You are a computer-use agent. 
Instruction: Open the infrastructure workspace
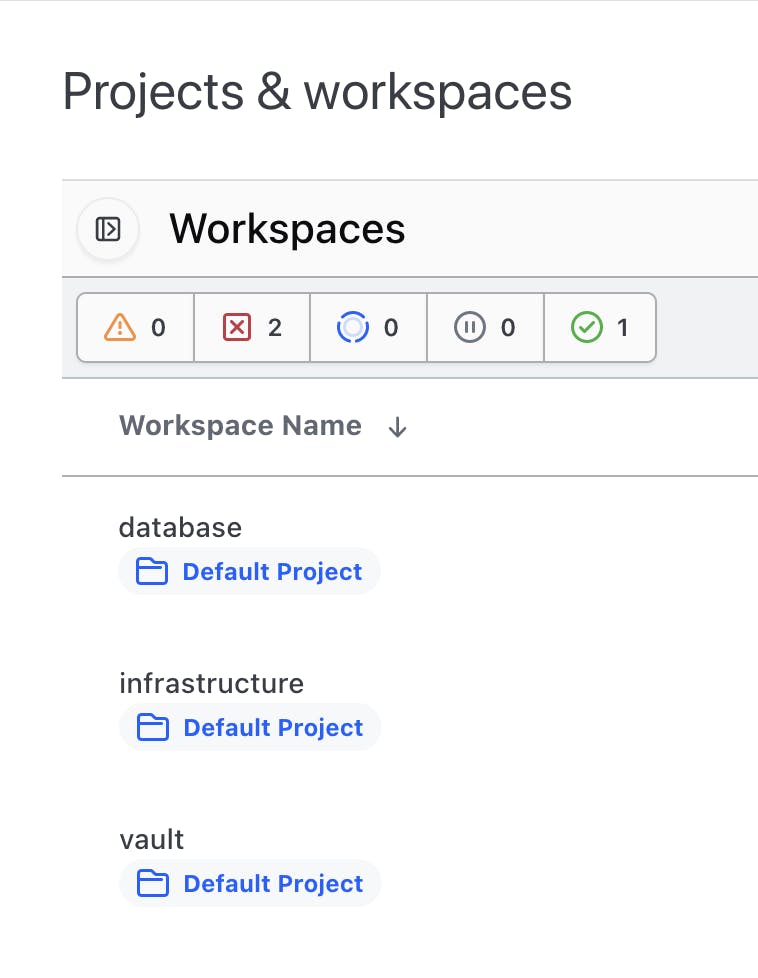(211, 684)
